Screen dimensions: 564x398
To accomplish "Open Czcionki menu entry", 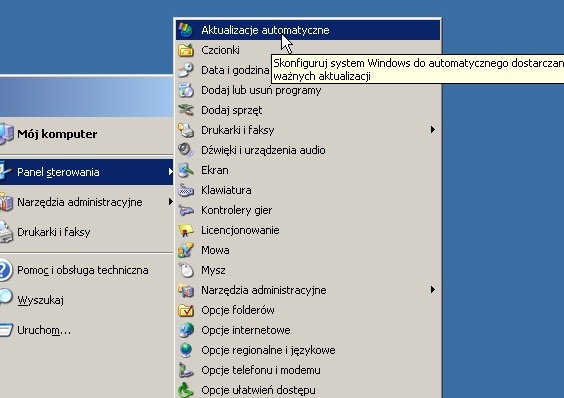I will click(308, 50).
